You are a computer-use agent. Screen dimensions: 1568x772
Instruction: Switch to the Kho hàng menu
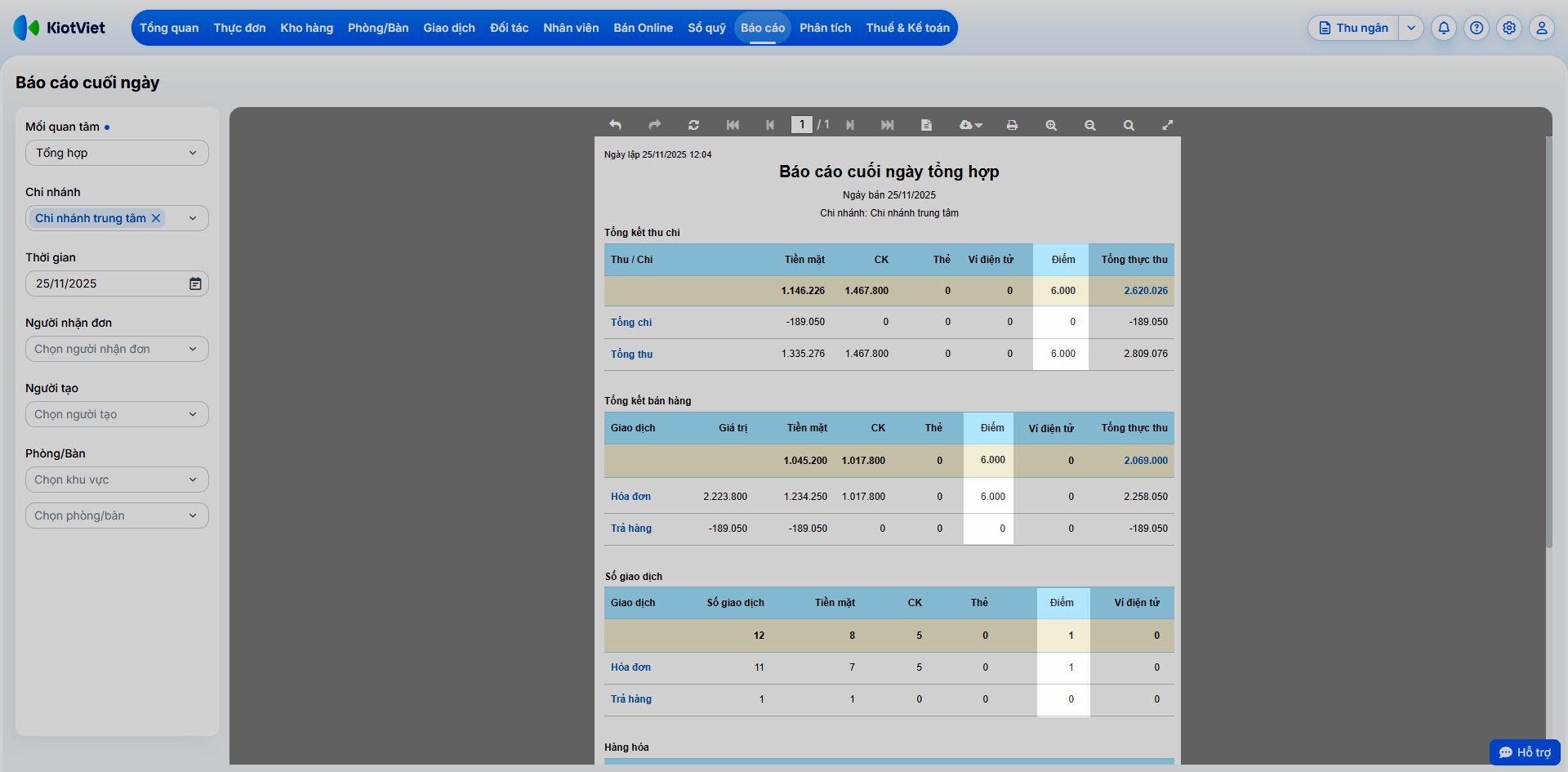click(x=307, y=28)
